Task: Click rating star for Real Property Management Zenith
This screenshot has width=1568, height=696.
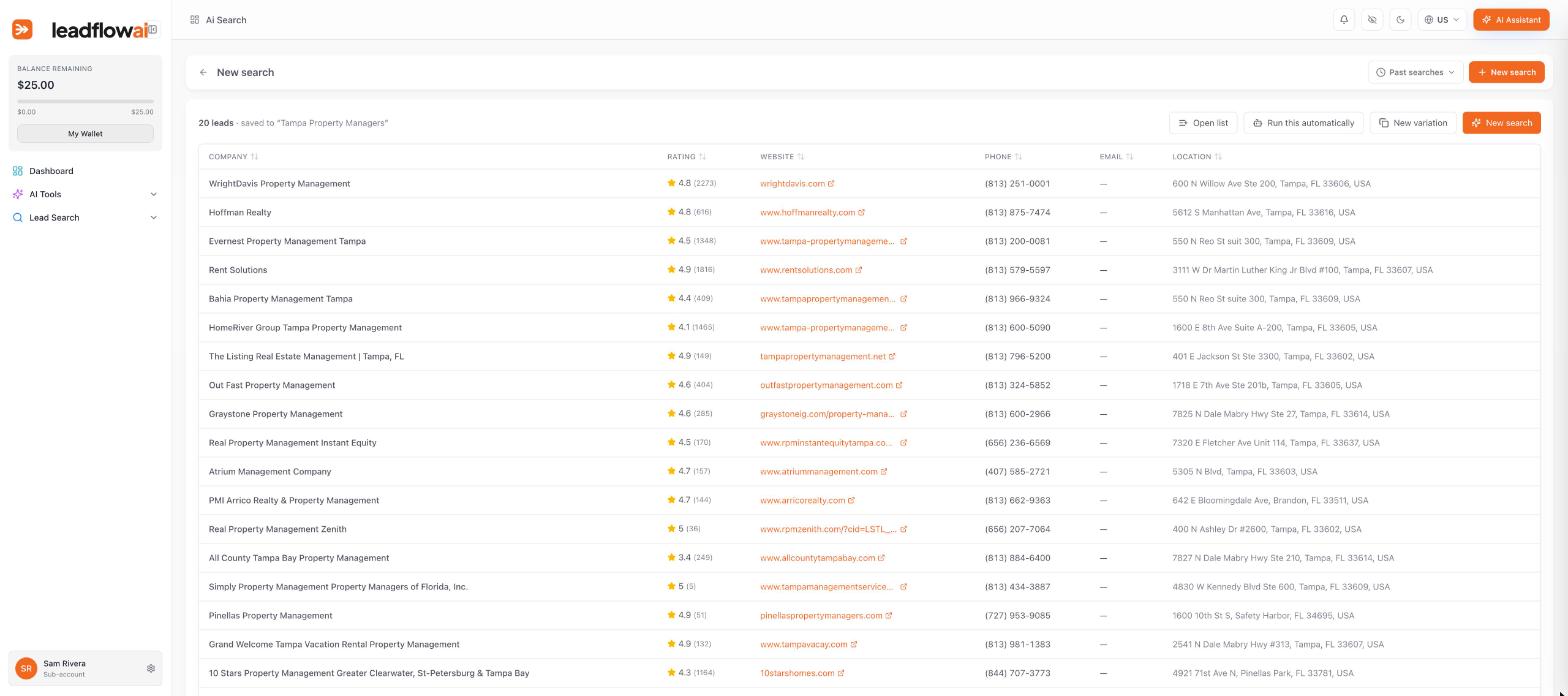Action: [x=672, y=529]
